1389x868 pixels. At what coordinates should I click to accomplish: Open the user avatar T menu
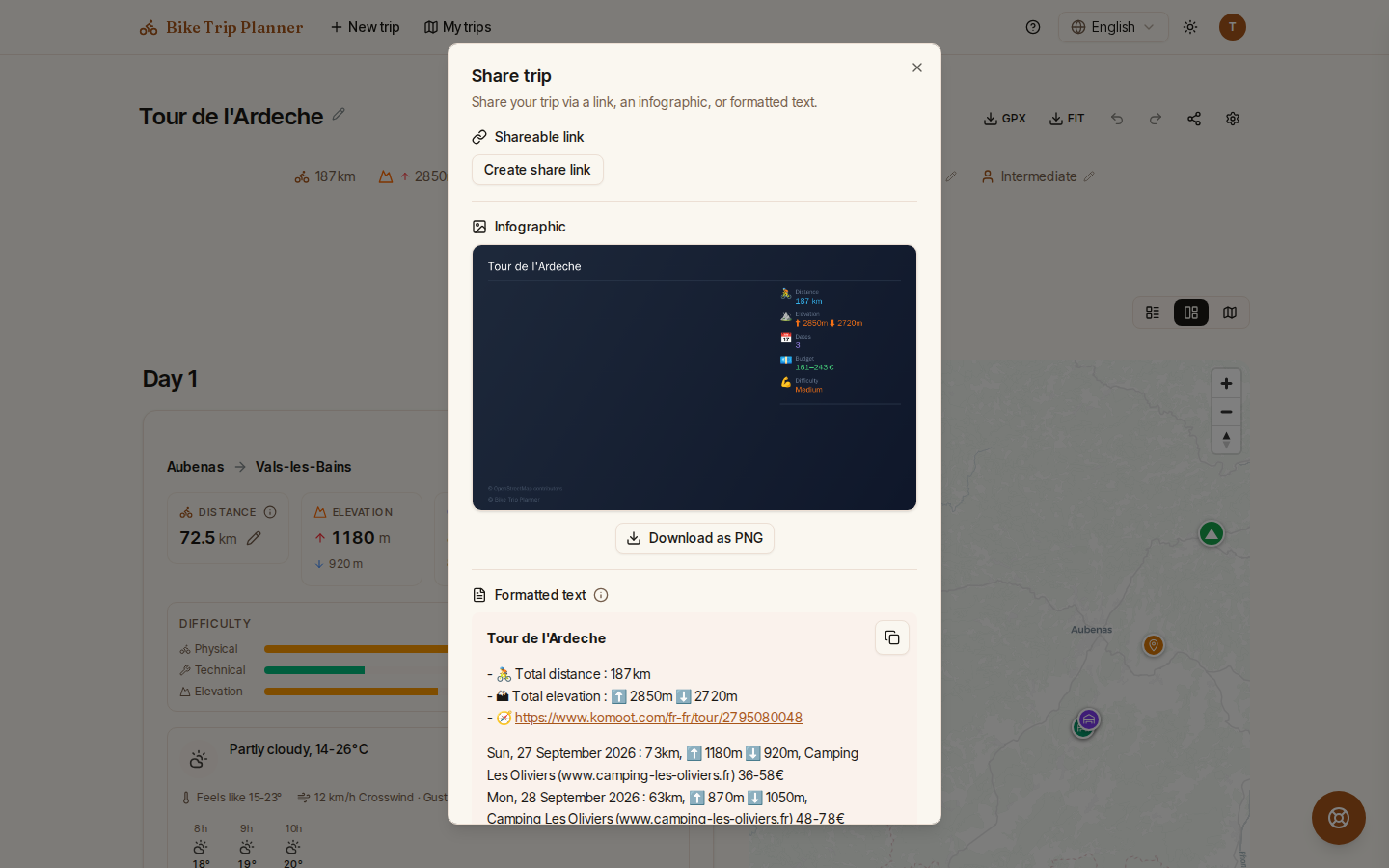pos(1233,27)
